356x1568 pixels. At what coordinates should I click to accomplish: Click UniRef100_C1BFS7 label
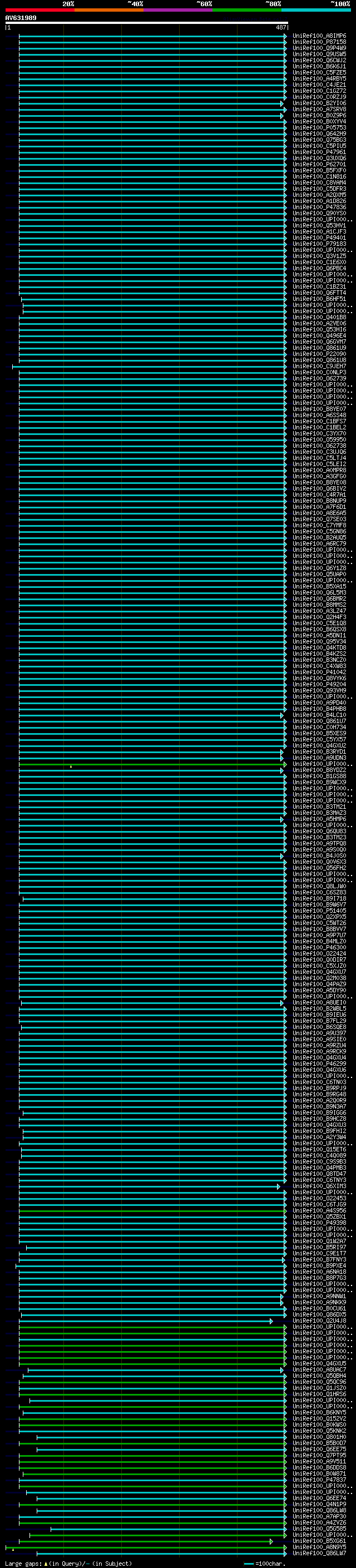319,421
